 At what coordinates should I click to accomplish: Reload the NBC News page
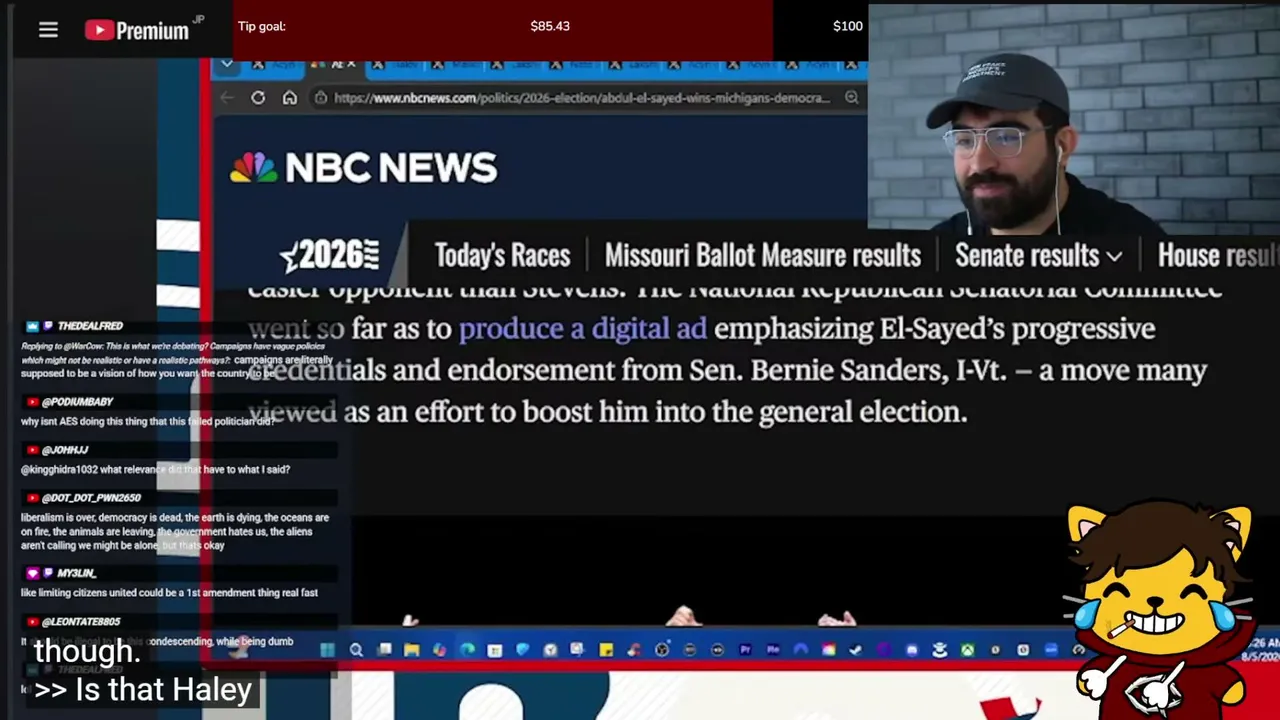[x=258, y=98]
